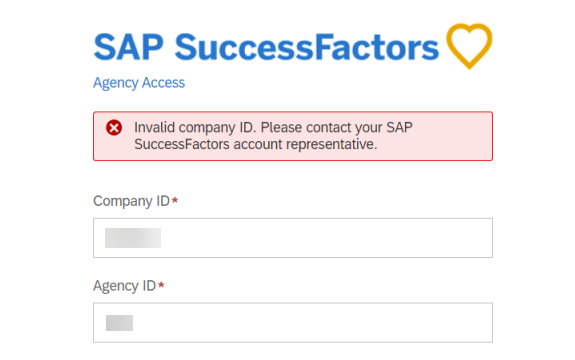
Task: Click the Agency ID field label
Action: [125, 286]
